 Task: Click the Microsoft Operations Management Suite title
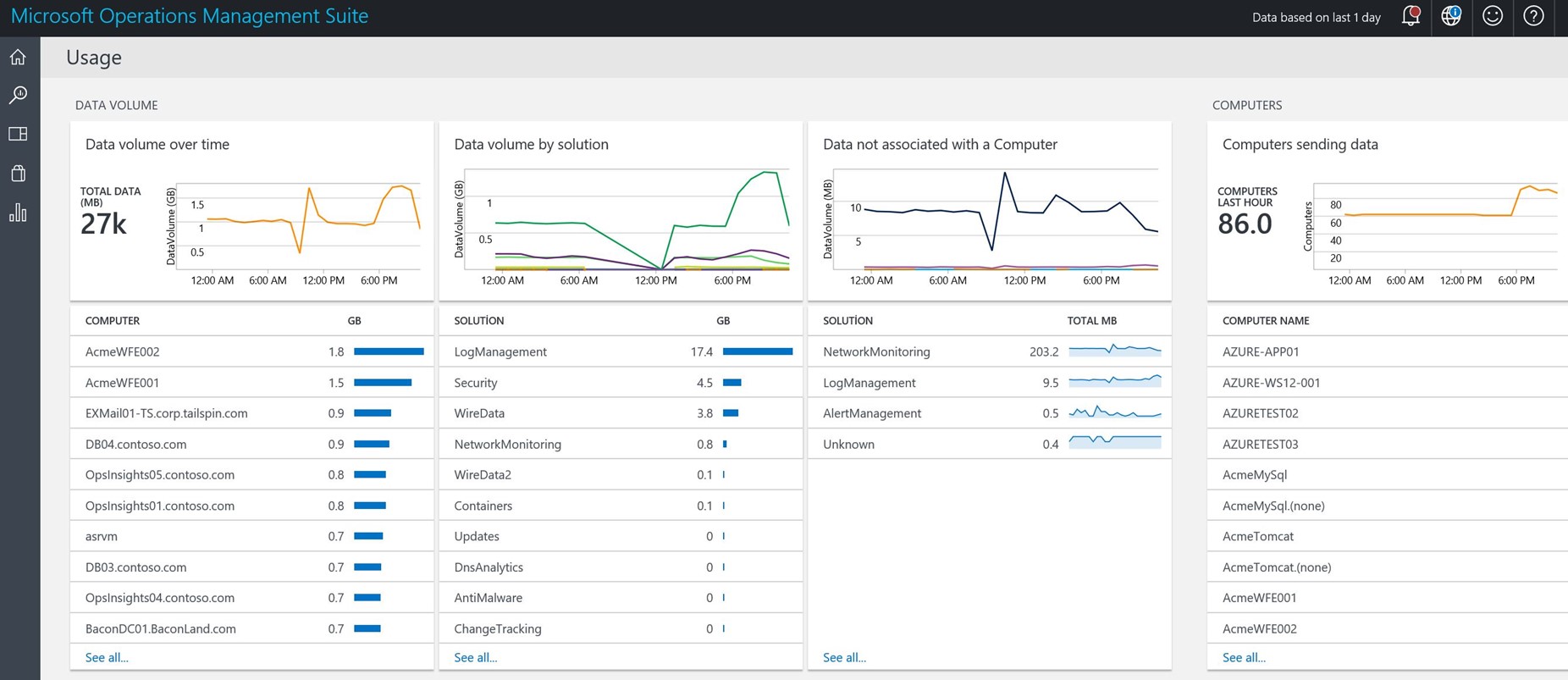click(x=190, y=16)
